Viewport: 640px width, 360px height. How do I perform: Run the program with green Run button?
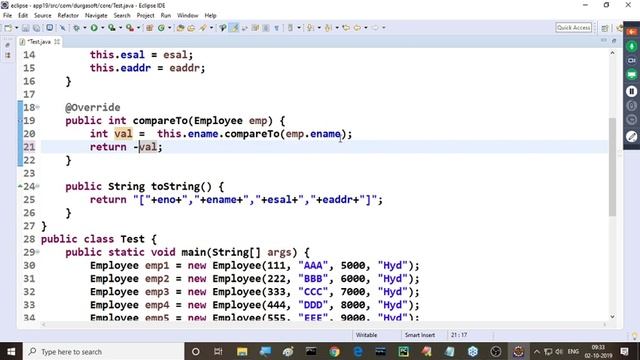pos(94,28)
